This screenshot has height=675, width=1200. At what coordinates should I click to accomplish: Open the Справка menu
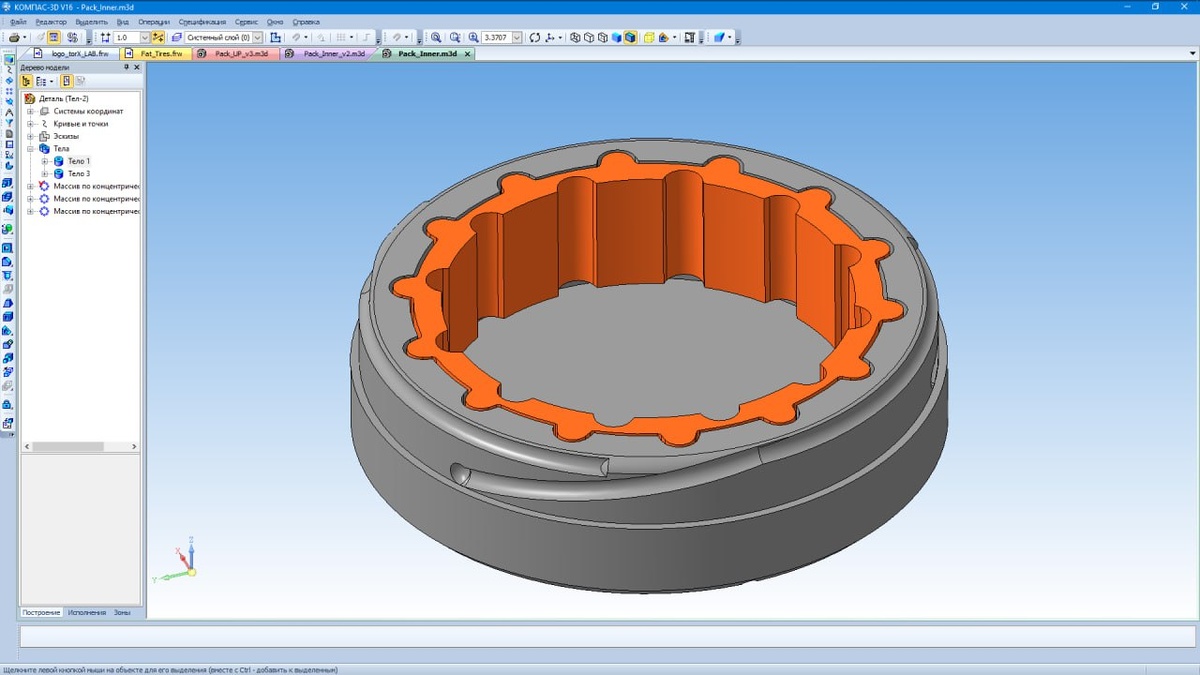coord(307,21)
